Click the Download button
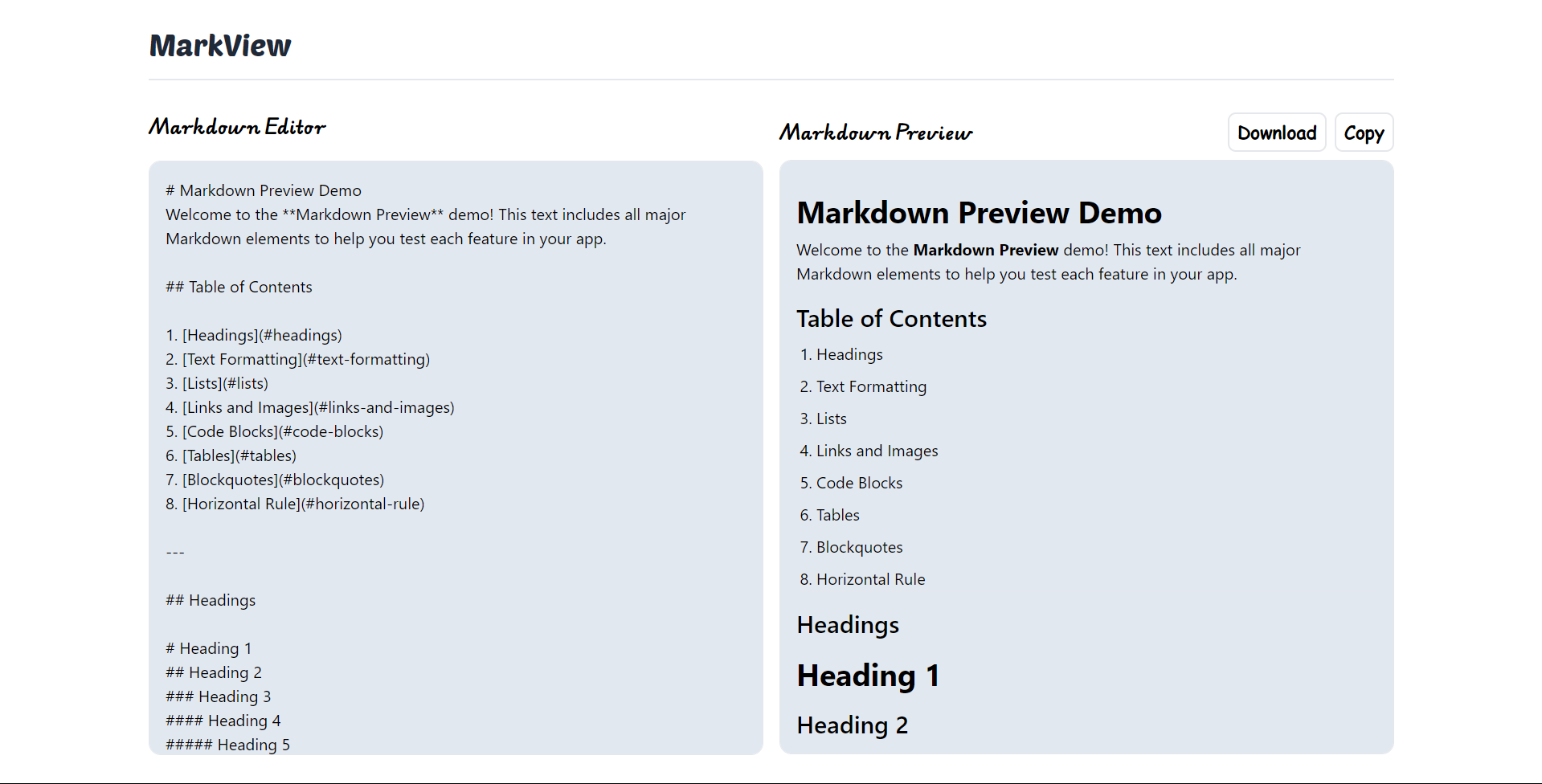1542x784 pixels. pos(1276,132)
